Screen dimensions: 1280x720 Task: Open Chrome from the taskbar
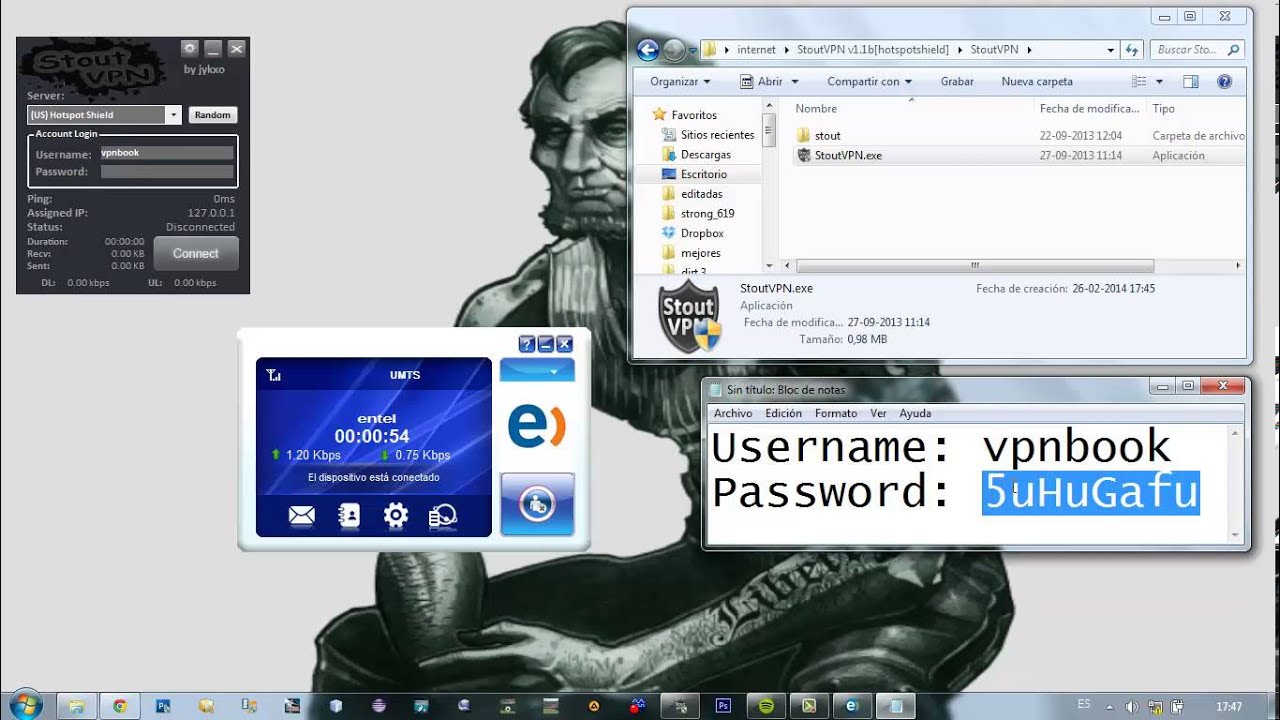120,705
